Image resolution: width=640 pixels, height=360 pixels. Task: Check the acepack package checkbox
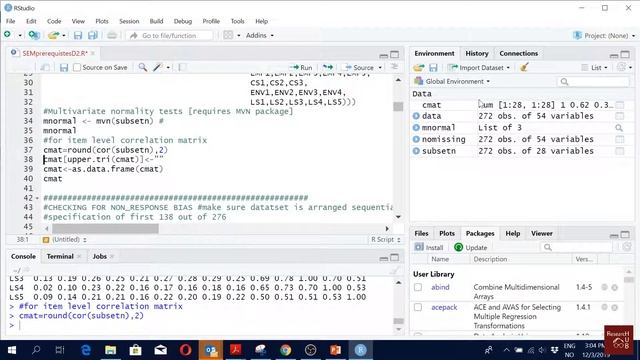pyautogui.click(x=418, y=307)
